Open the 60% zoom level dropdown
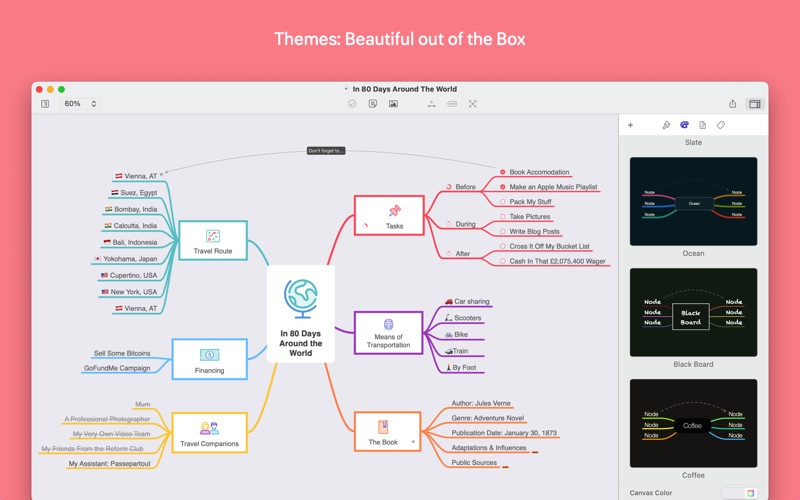 pyautogui.click(x=80, y=104)
